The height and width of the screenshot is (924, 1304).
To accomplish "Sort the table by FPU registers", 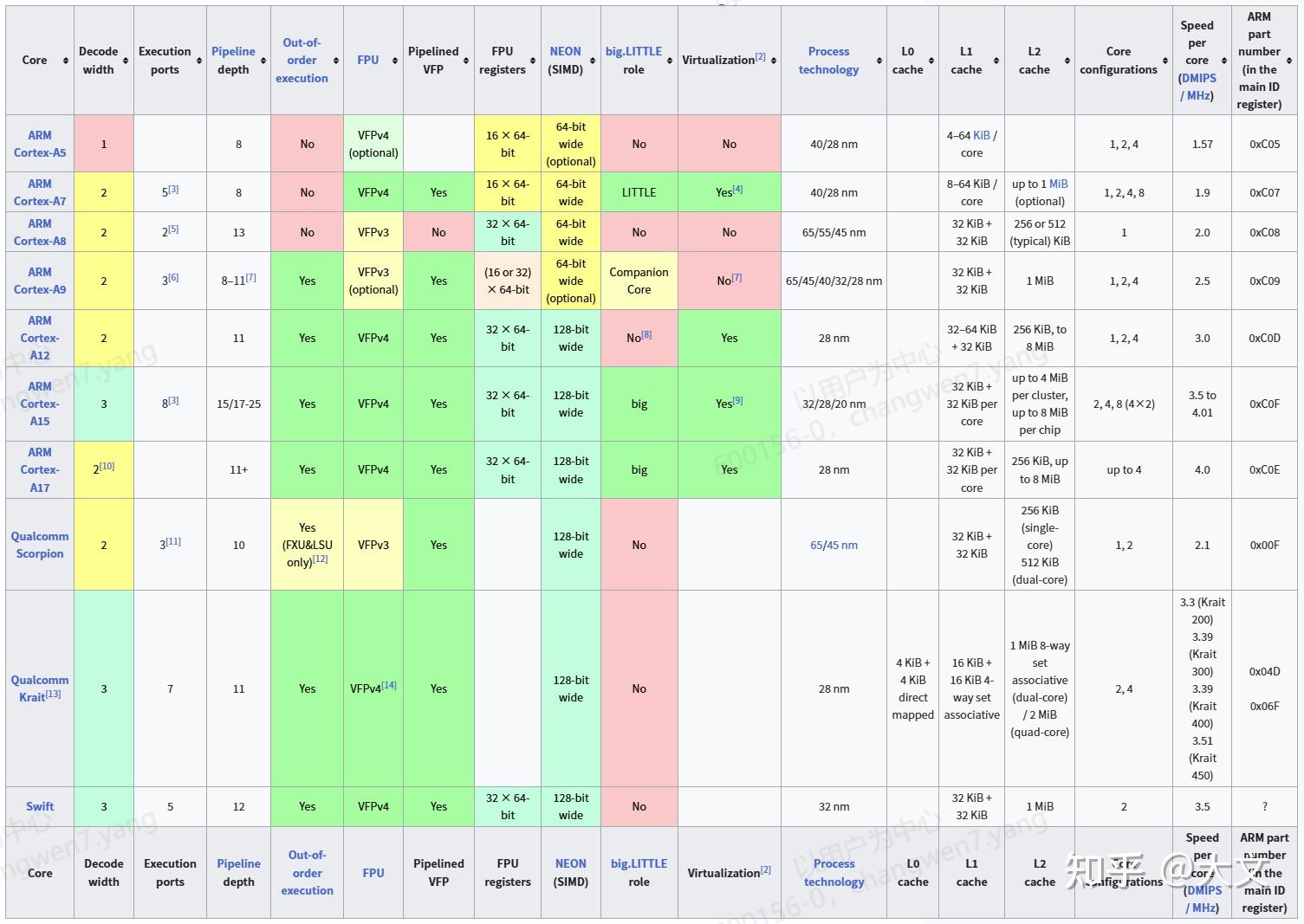I will (535, 61).
